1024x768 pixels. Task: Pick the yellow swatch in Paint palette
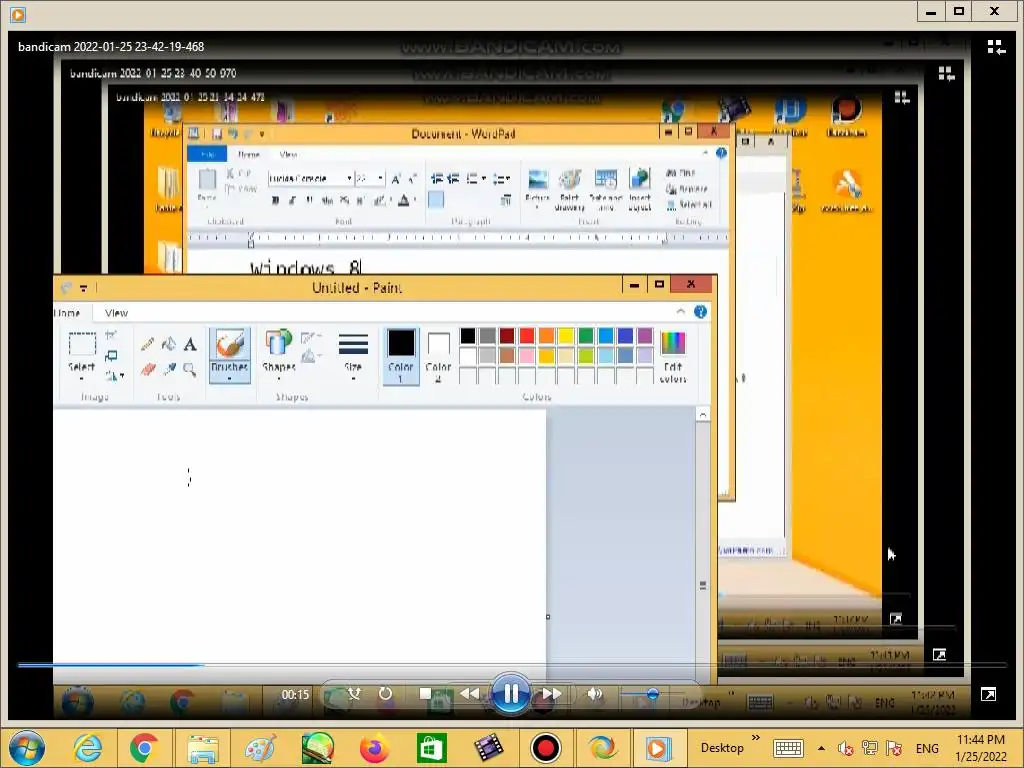pyautogui.click(x=566, y=336)
